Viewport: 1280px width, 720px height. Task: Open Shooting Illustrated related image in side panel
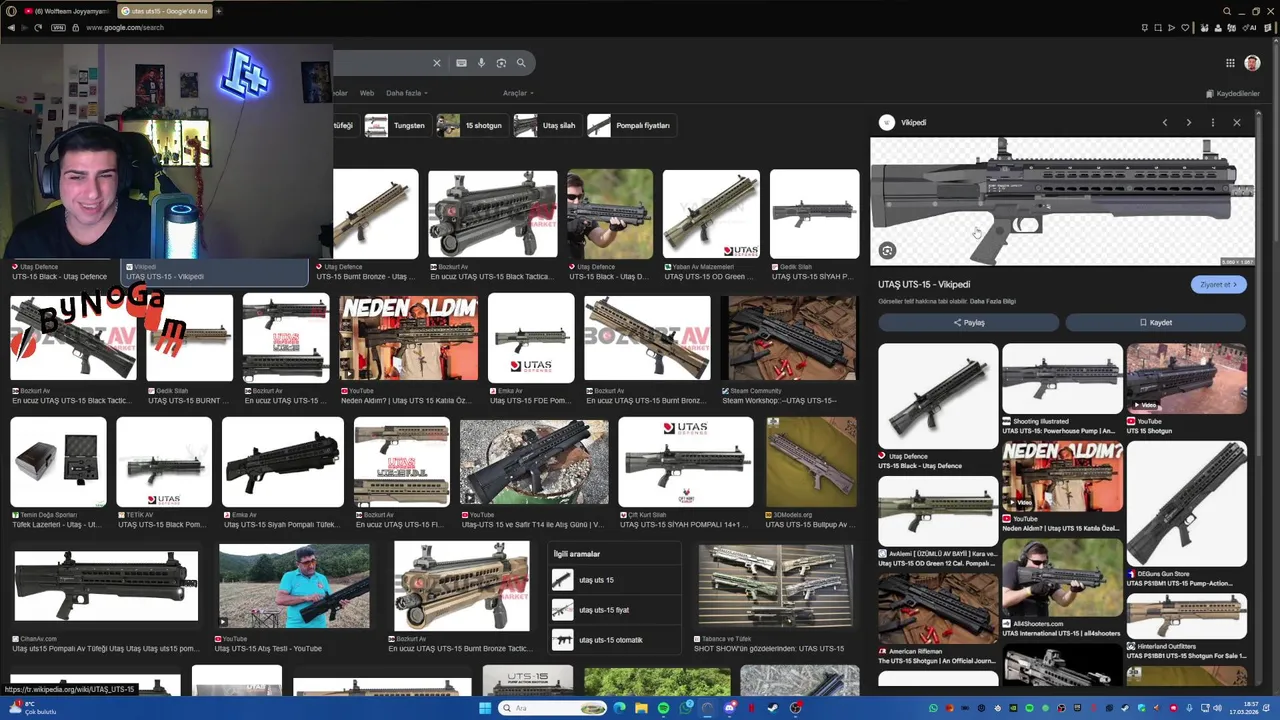(1062, 379)
